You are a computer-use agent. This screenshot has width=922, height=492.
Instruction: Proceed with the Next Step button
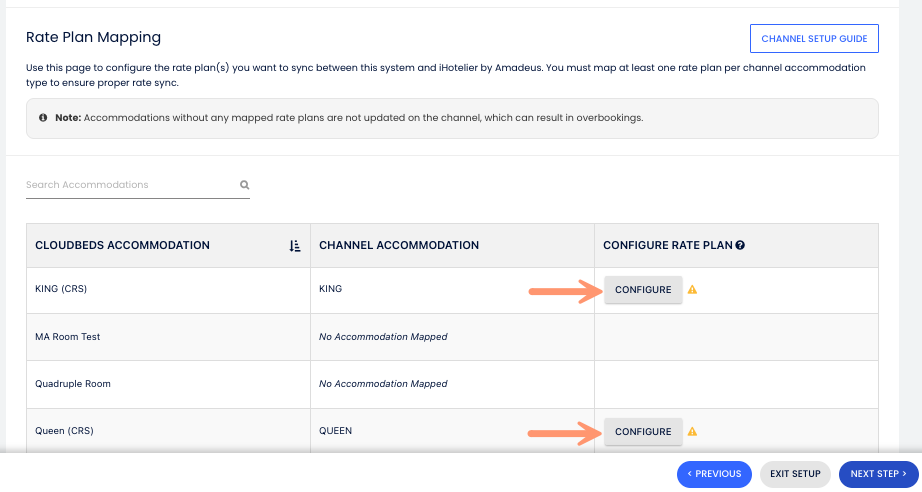tap(877, 474)
